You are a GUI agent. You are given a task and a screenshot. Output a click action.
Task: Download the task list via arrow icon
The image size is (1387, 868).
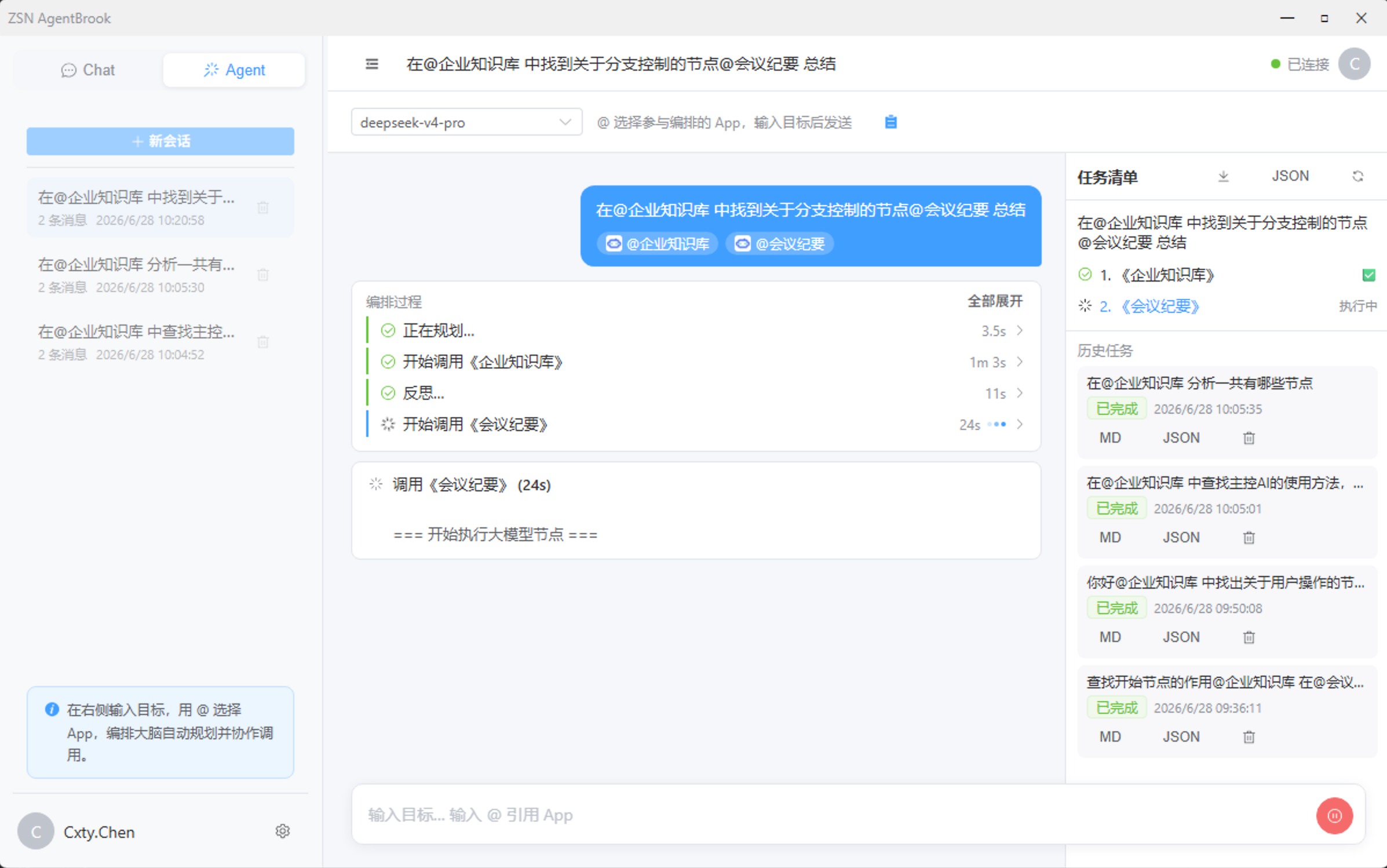click(1223, 176)
